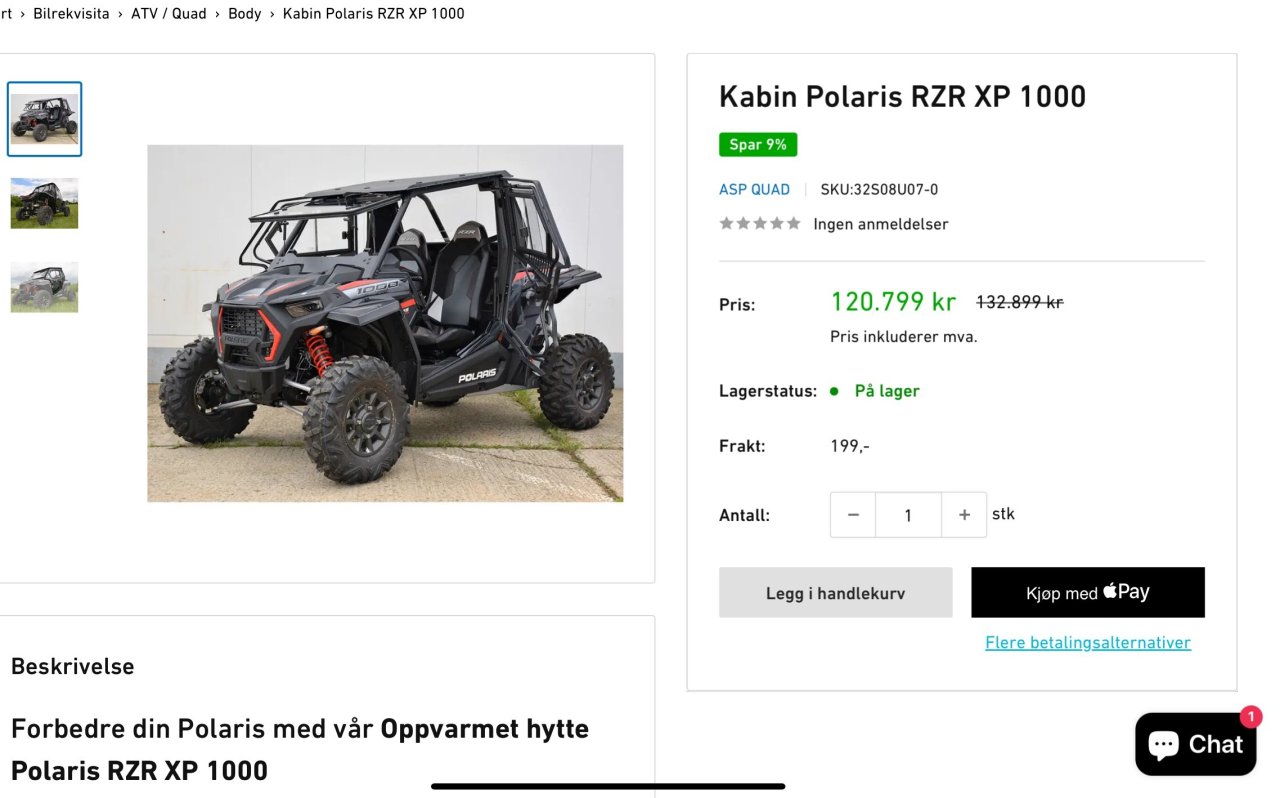The width and height of the screenshot is (1280, 798).
Task: Click the chat notification badge
Action: (1250, 716)
